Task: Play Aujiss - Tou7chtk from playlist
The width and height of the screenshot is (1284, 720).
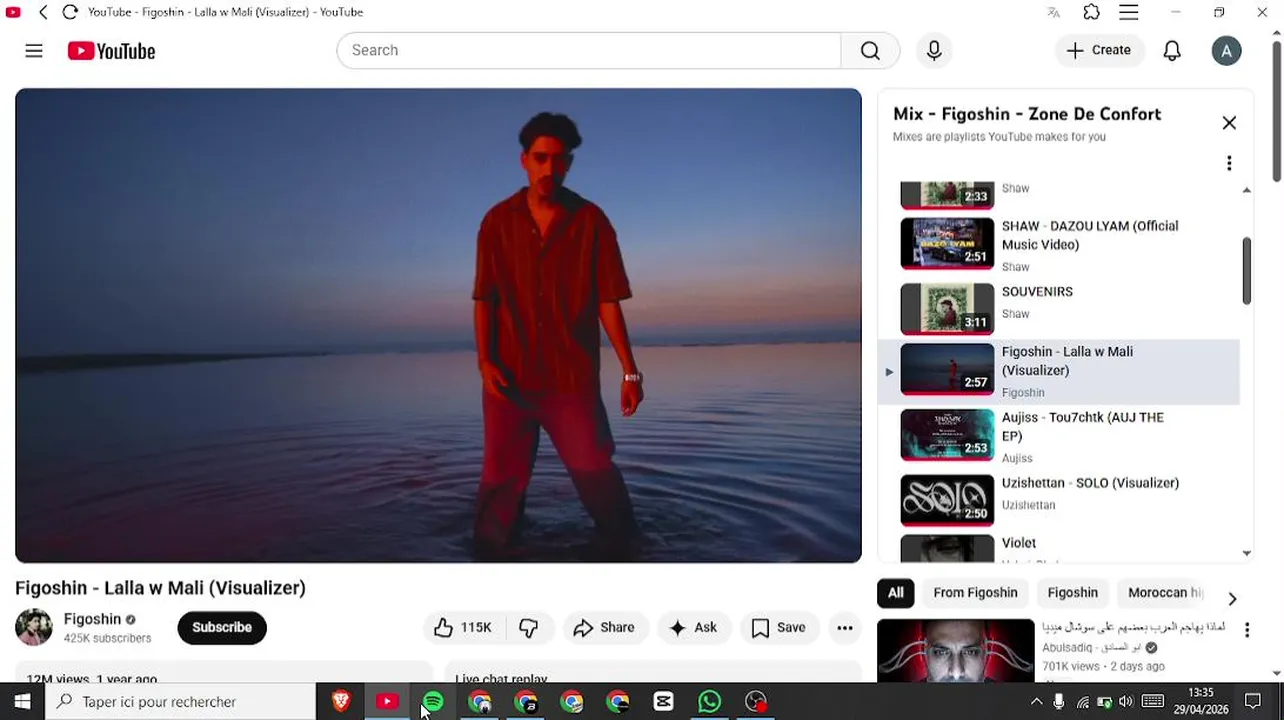Action: click(1059, 437)
